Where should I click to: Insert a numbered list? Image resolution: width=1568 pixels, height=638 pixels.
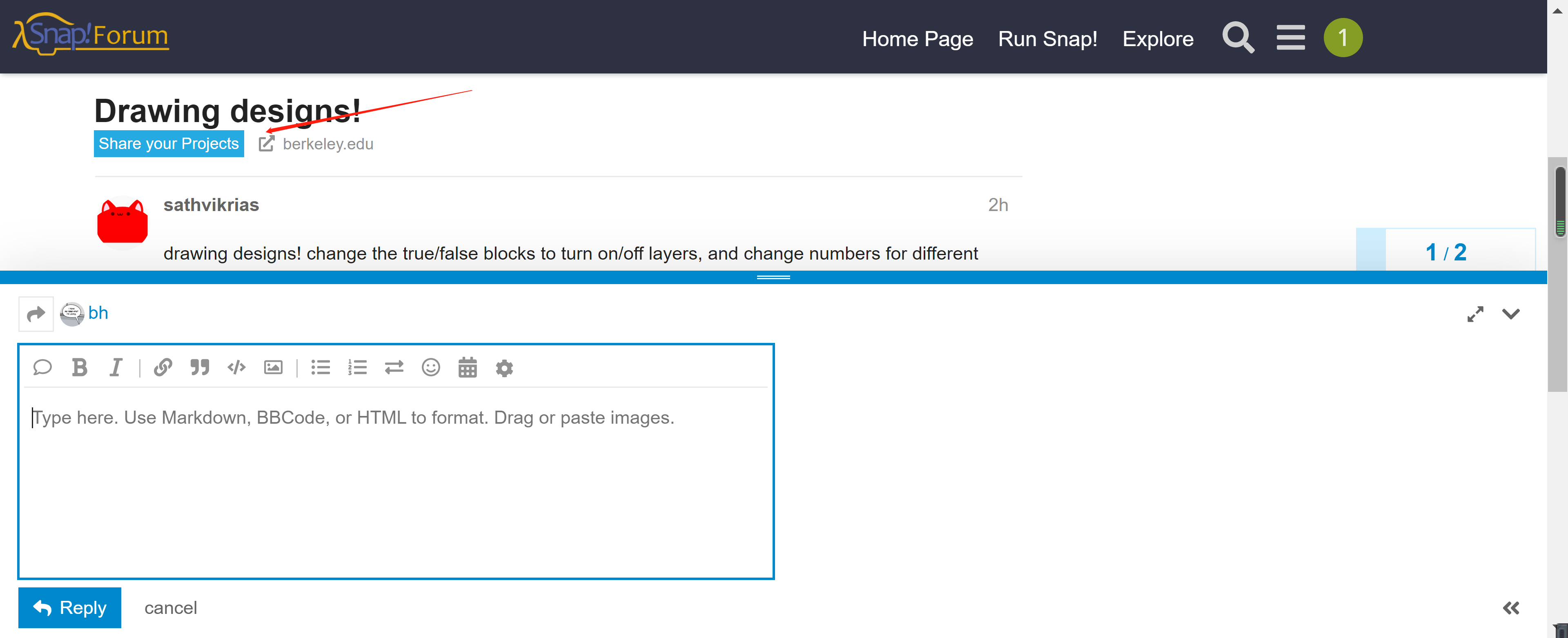[357, 367]
